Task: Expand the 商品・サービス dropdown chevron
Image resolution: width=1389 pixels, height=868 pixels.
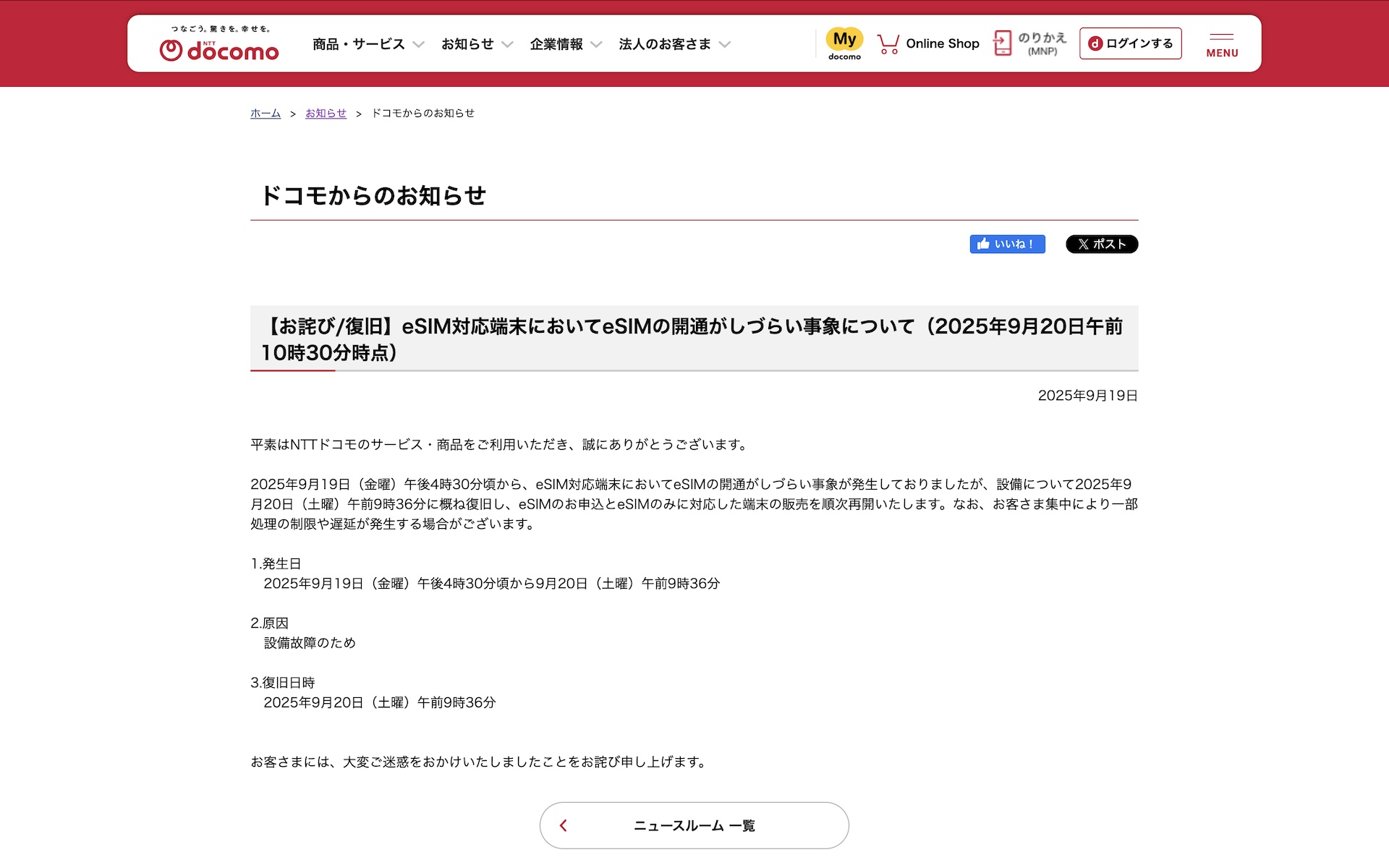Action: click(418, 45)
